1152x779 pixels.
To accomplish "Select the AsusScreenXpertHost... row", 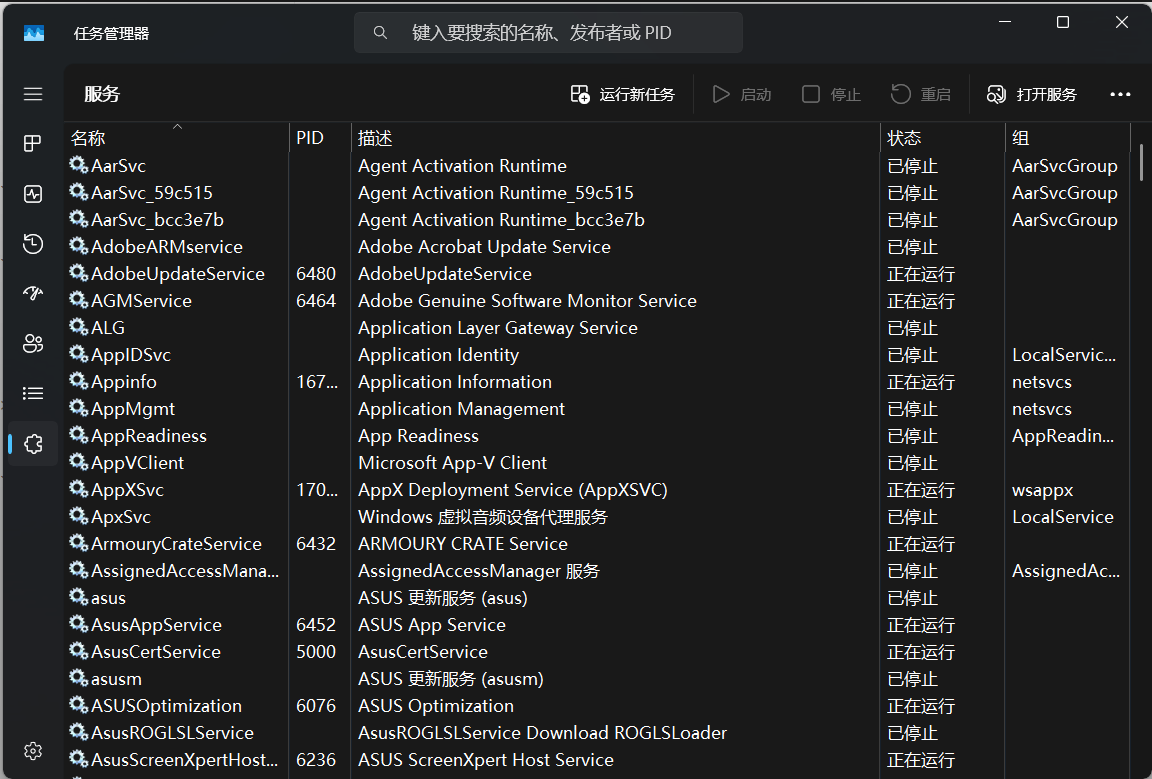I will (x=597, y=759).
